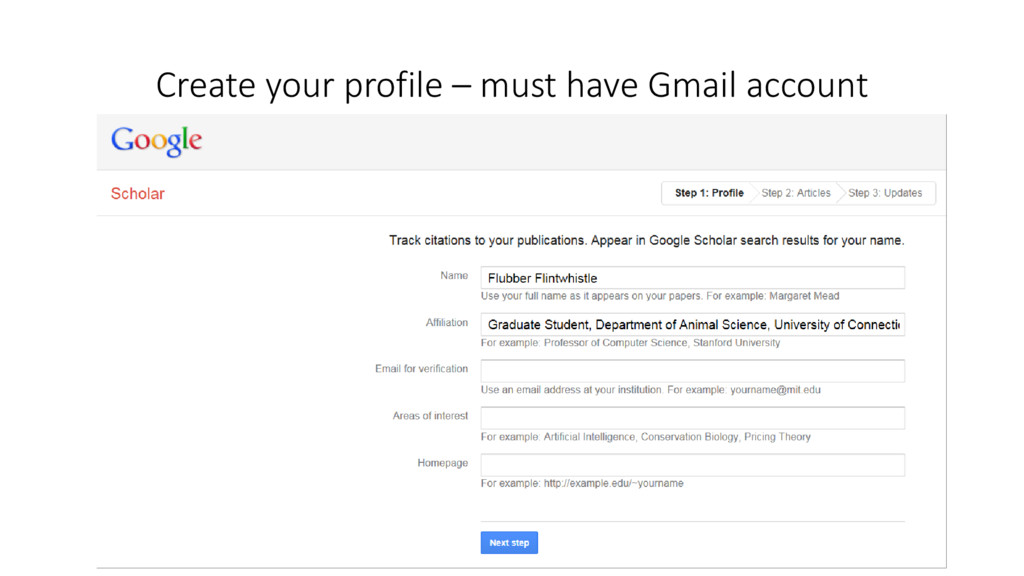Click the text box containing Flubber Flintwhistle
Image resolution: width=1024 pixels, height=576 pixels.
tap(692, 278)
